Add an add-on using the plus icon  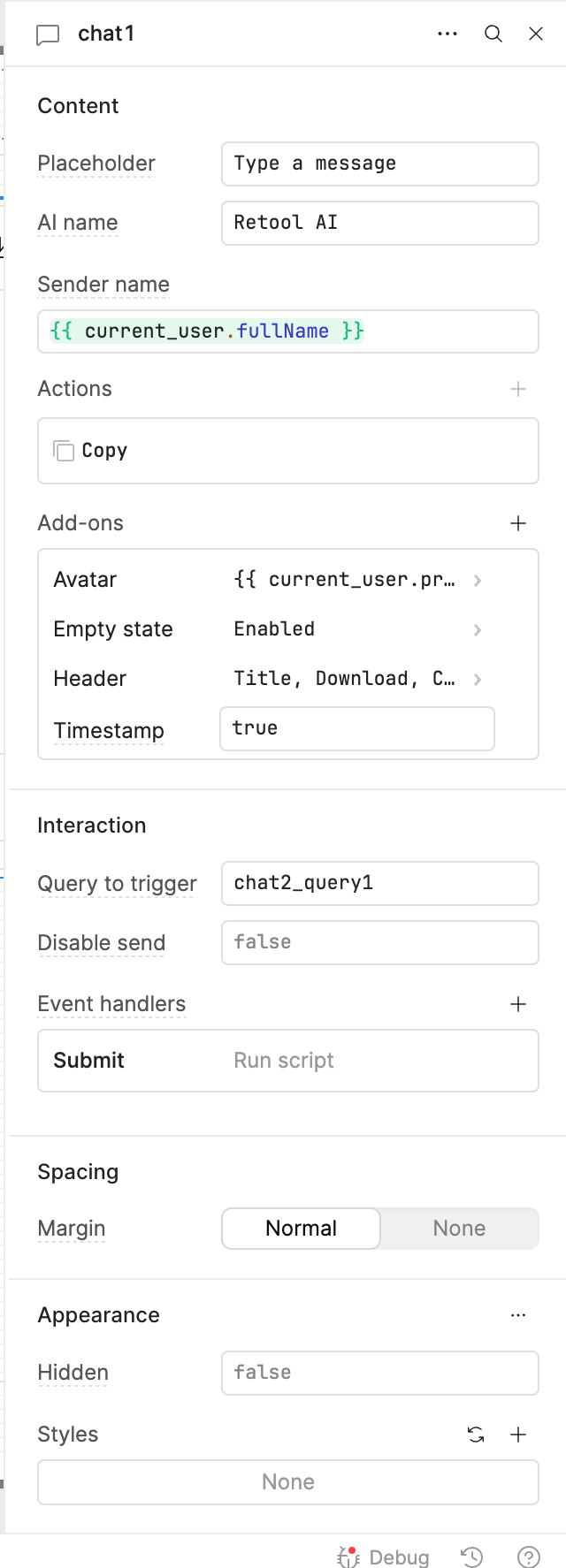click(518, 523)
